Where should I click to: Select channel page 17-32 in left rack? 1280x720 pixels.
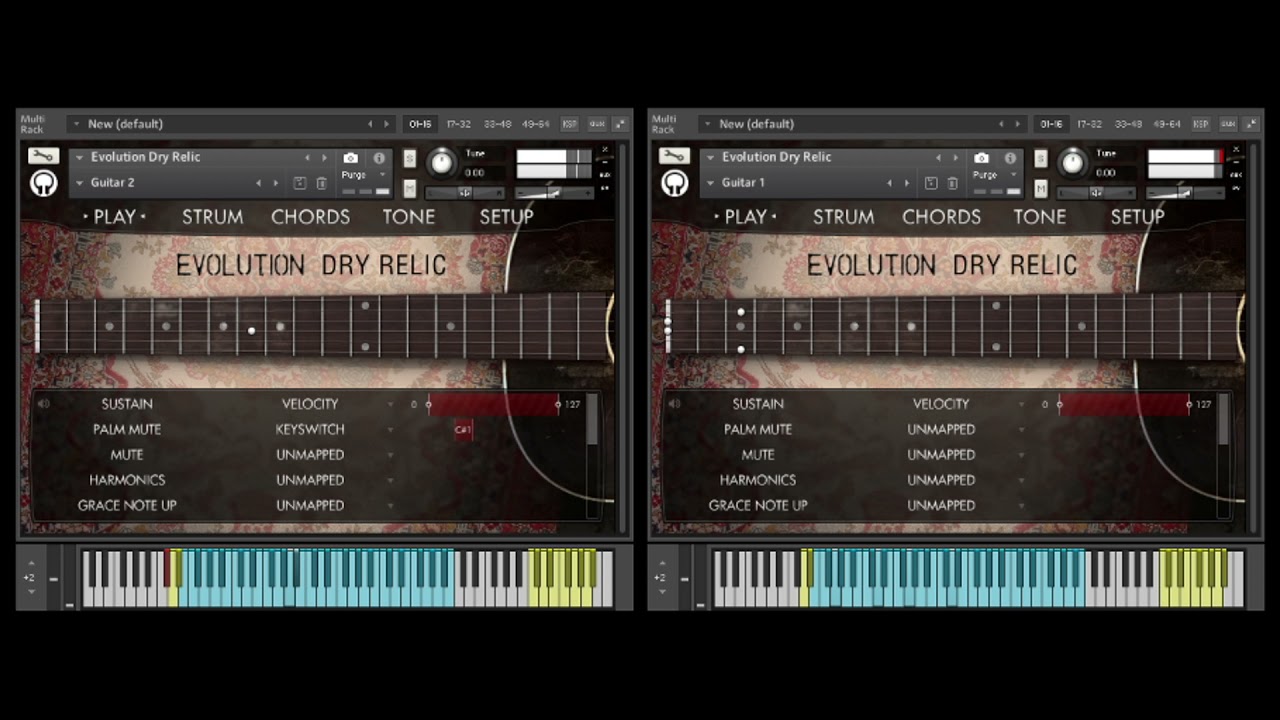(459, 124)
